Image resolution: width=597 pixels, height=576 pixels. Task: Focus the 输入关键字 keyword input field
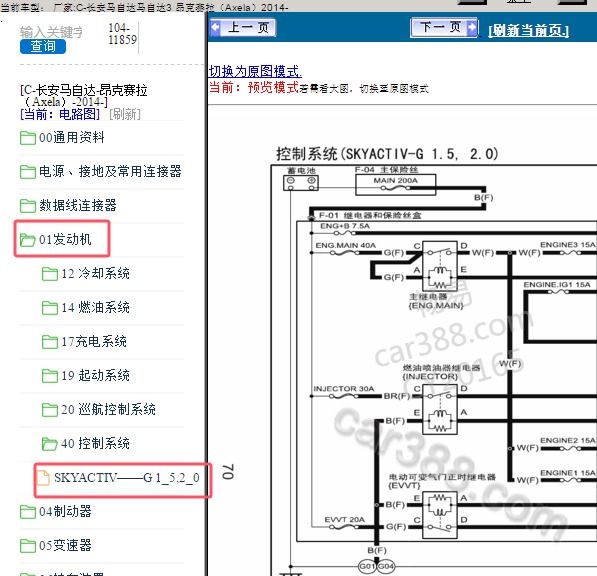pos(51,32)
